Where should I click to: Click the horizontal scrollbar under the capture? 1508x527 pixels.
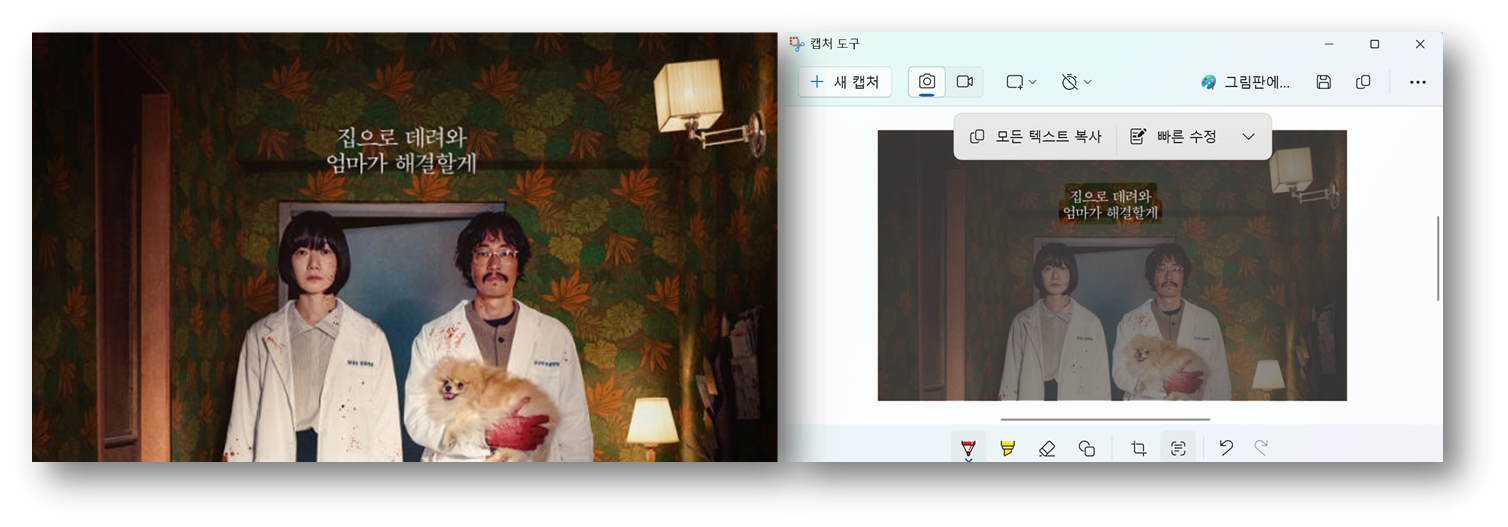(x=1105, y=419)
